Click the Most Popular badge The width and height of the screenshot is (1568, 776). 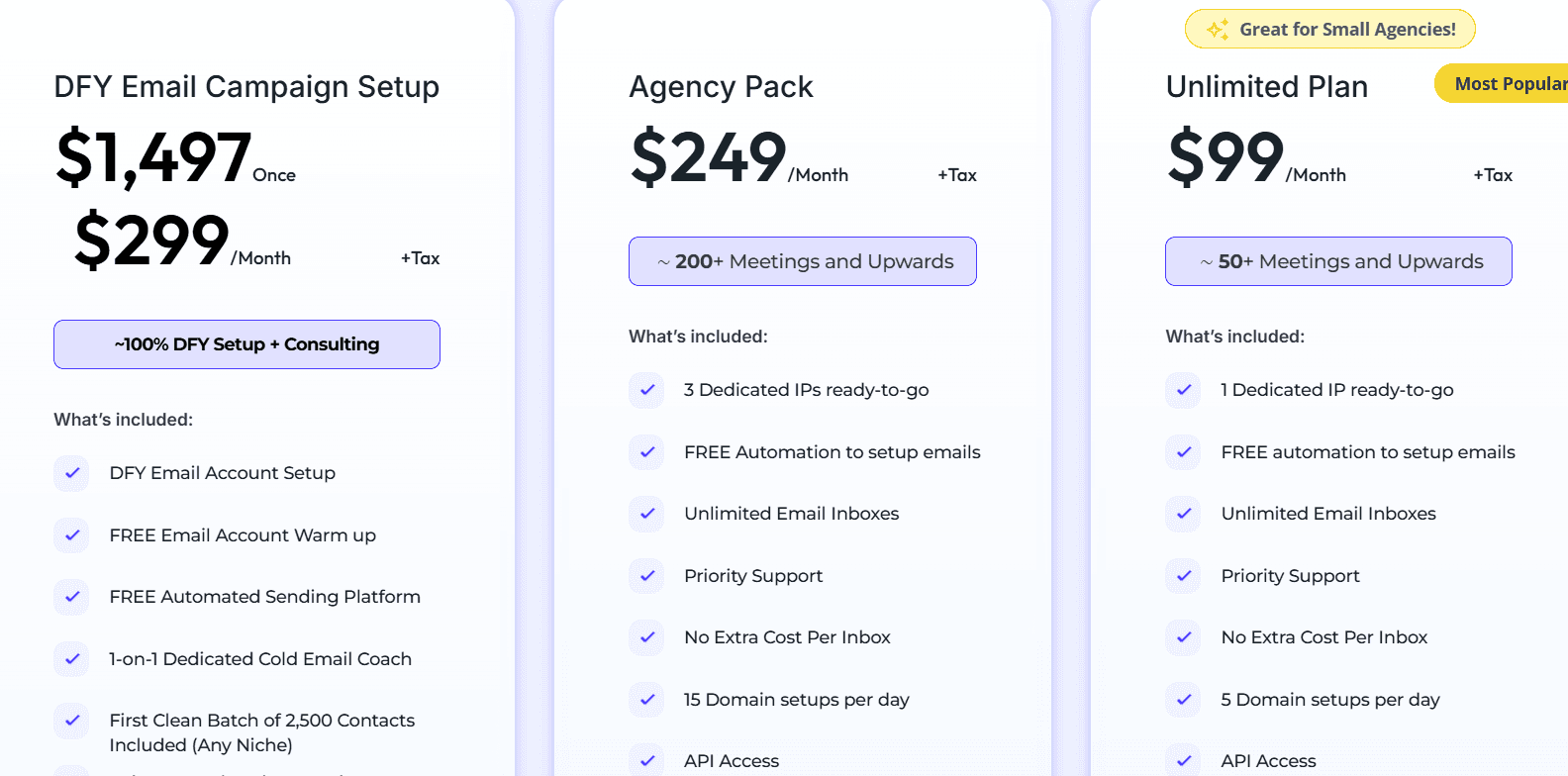1505,83
